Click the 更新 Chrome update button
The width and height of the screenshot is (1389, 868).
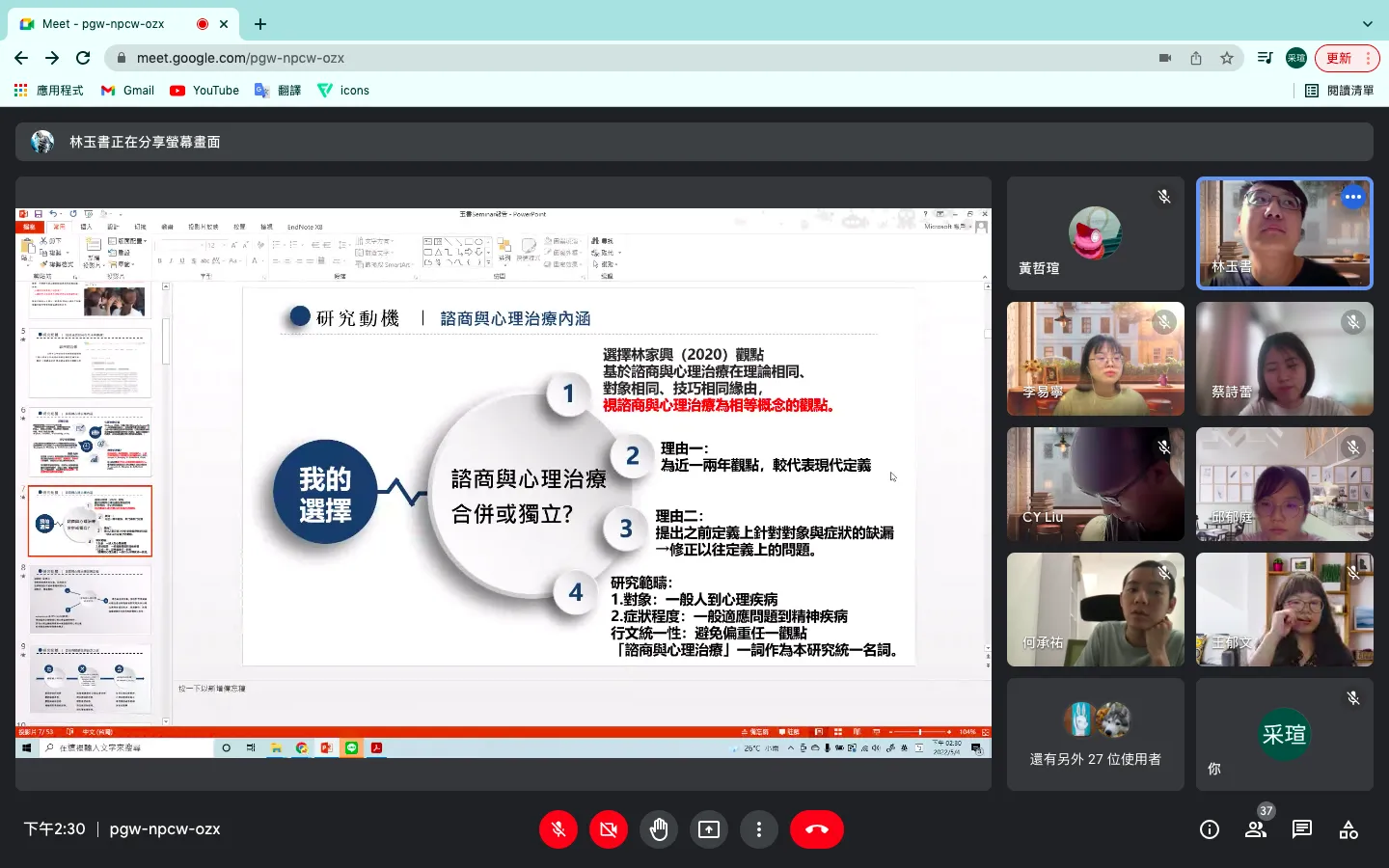point(1348,58)
